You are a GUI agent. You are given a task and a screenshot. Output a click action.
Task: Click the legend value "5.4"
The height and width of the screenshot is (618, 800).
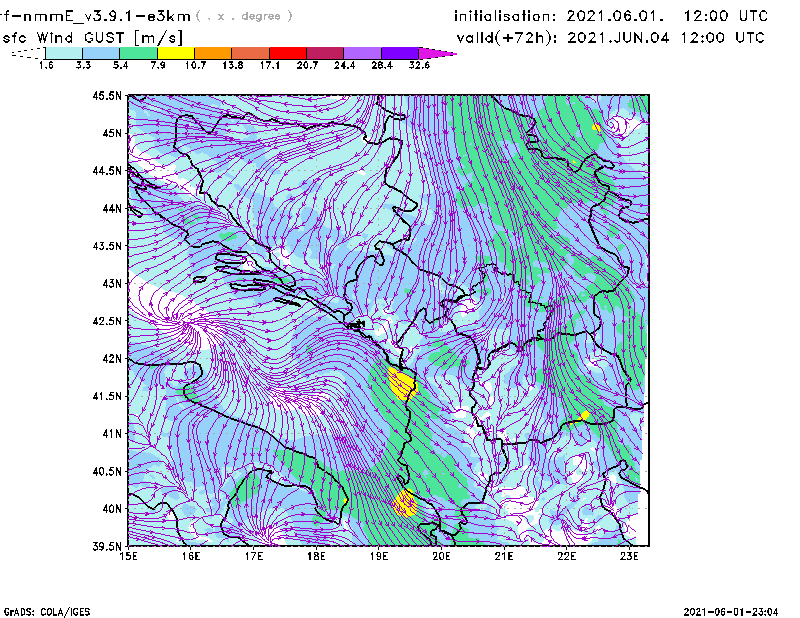(x=120, y=65)
